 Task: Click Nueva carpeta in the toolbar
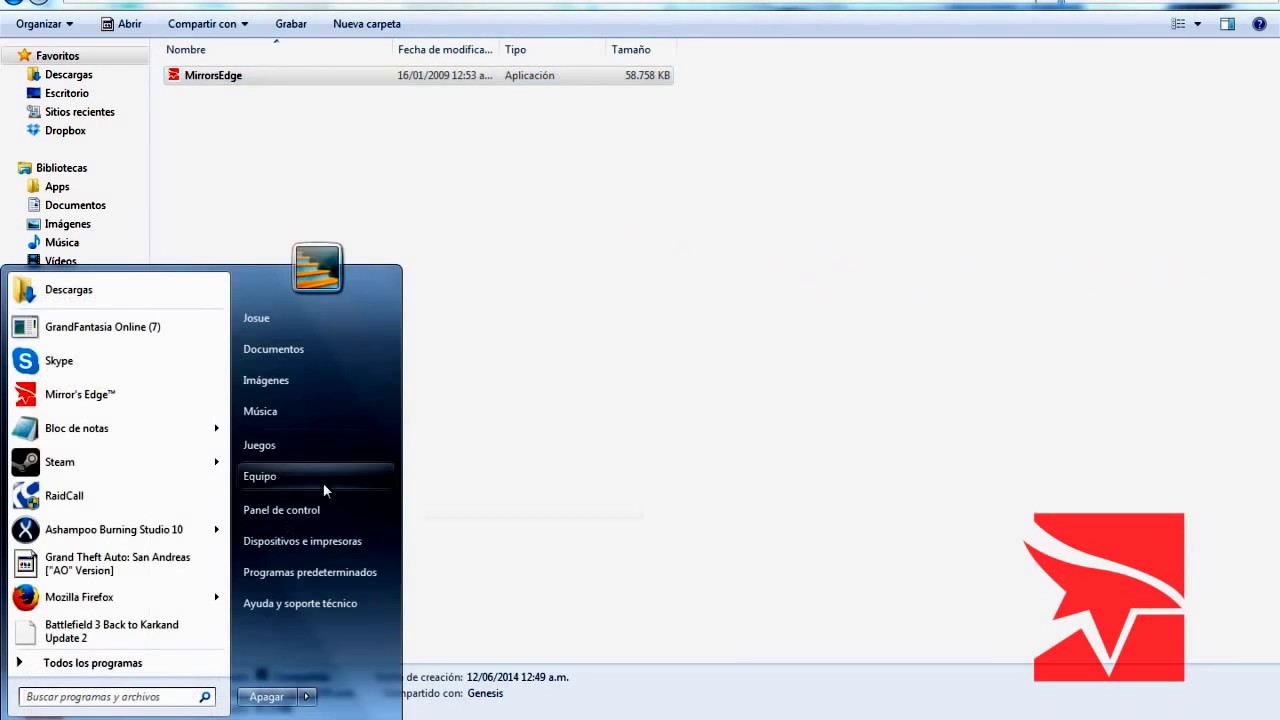(367, 24)
